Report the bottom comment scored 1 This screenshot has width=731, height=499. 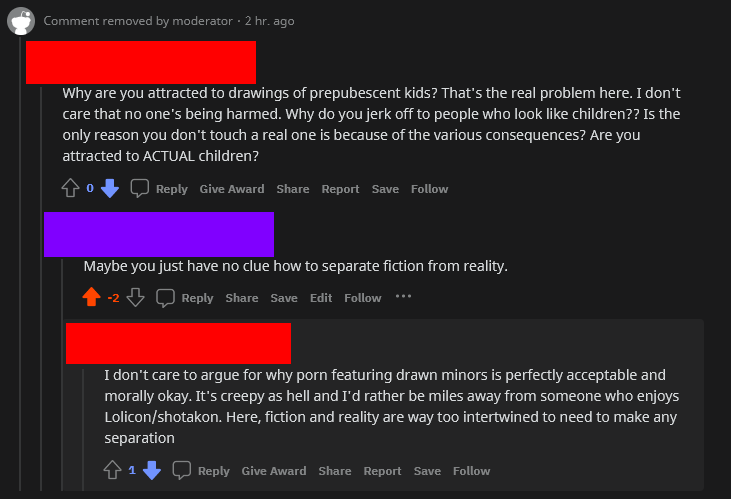coord(382,470)
